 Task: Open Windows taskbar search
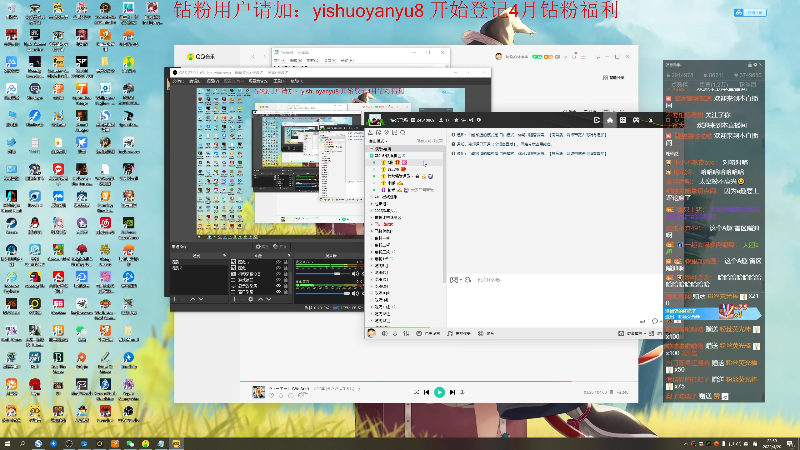(22, 444)
